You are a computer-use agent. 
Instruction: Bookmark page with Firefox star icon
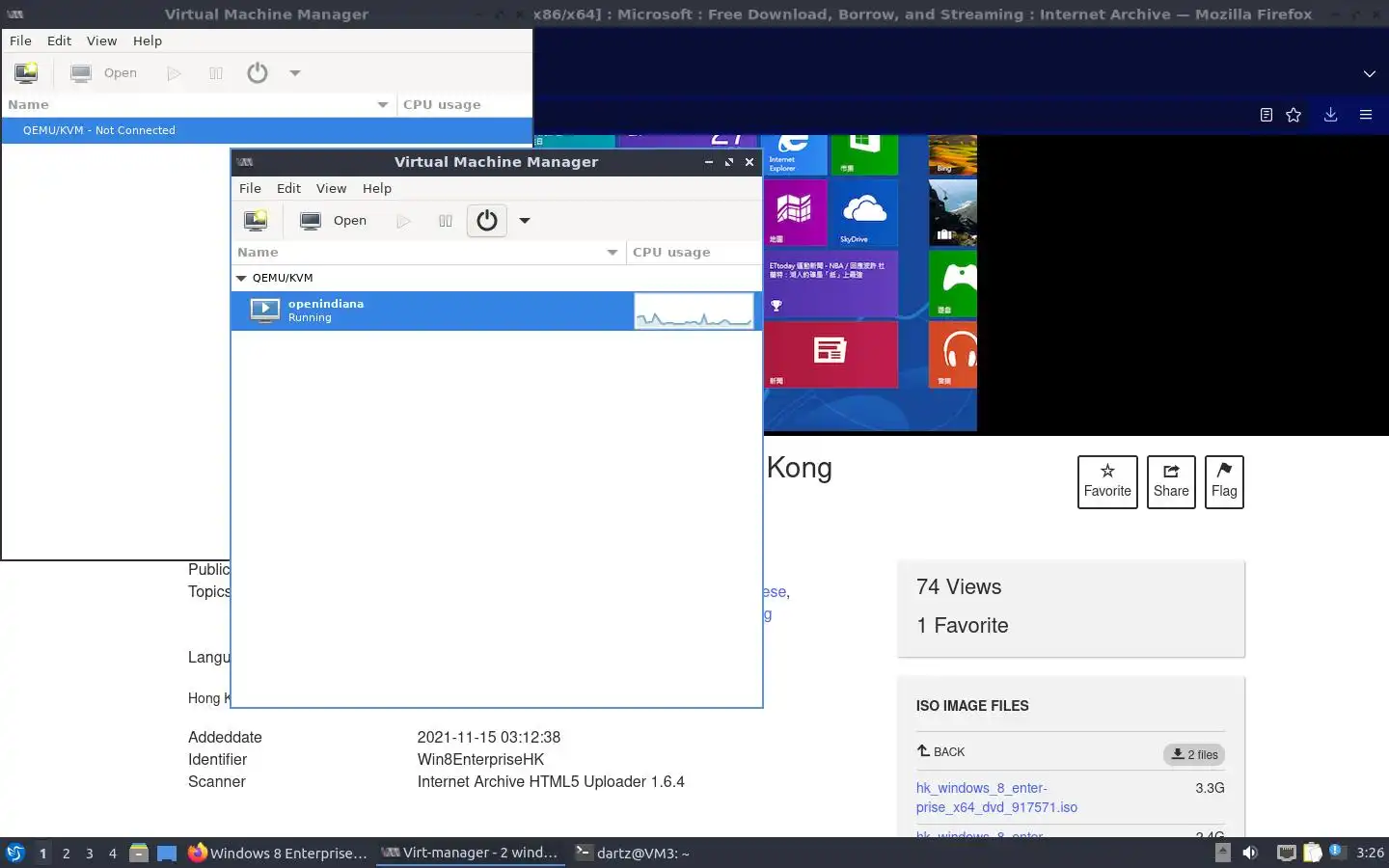[x=1294, y=115]
